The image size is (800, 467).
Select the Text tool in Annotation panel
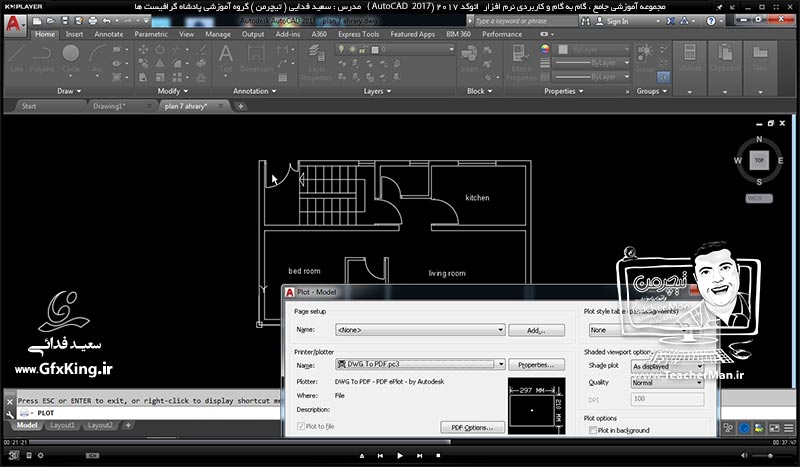(x=226, y=58)
